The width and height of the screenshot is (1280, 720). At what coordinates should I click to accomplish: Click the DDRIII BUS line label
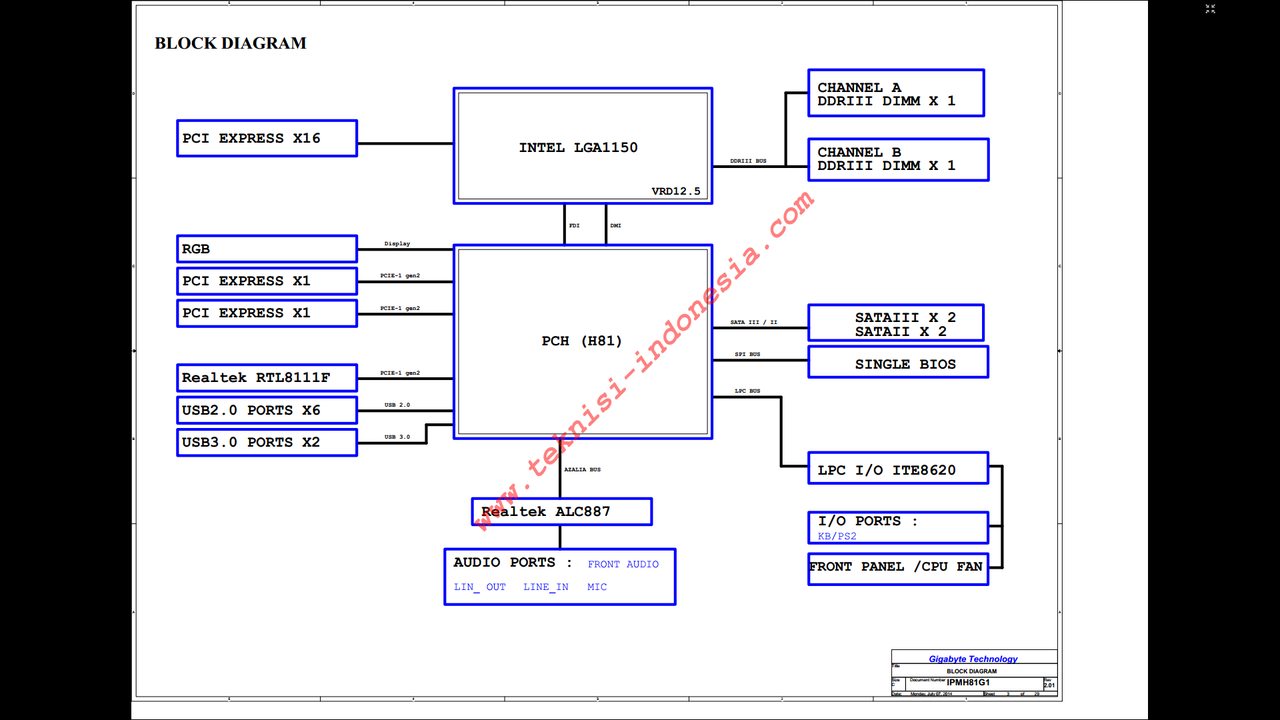pos(748,161)
